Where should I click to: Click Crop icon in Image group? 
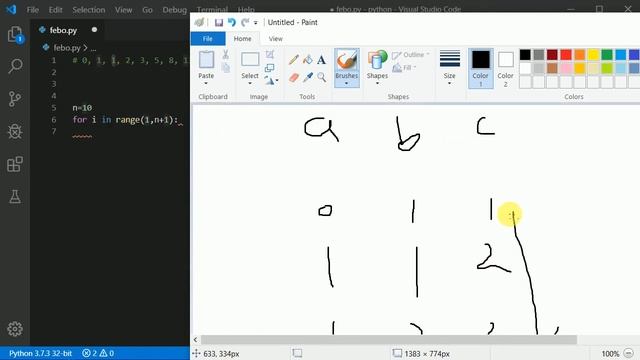270,54
